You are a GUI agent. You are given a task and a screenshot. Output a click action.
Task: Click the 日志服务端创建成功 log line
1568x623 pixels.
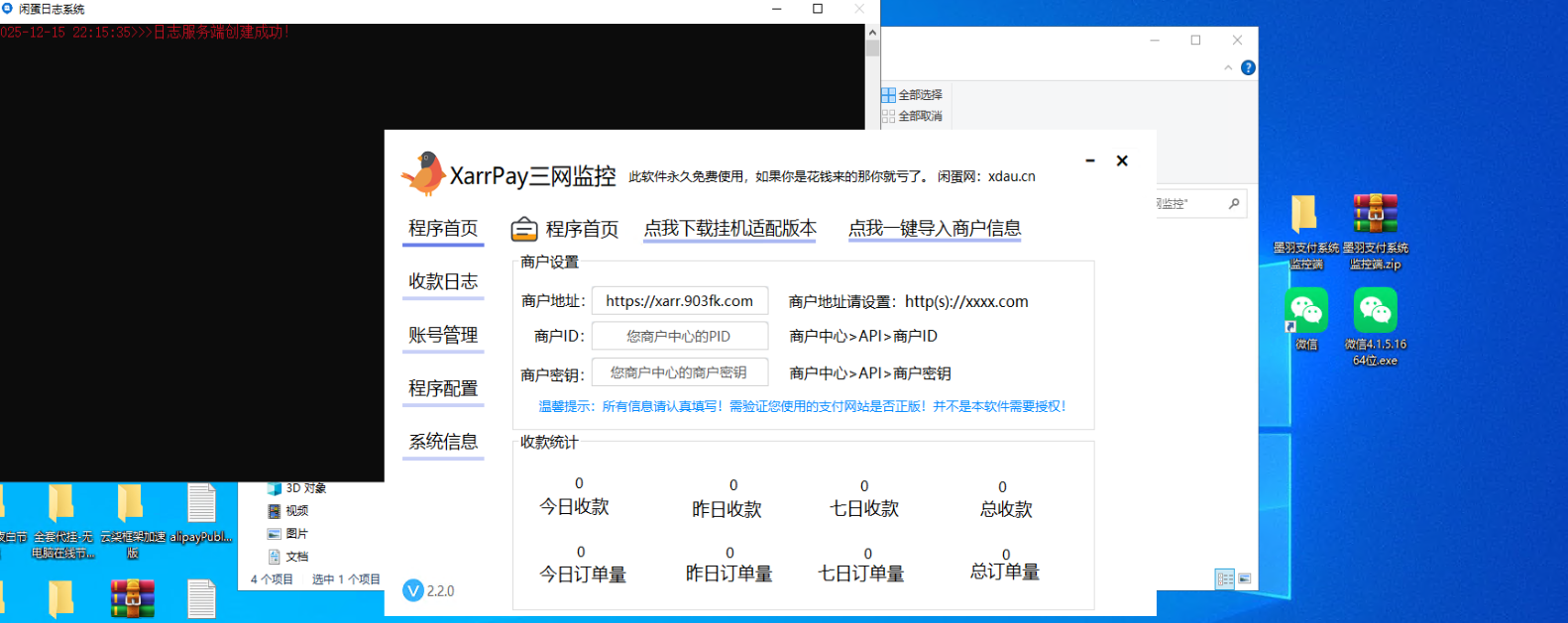145,32
